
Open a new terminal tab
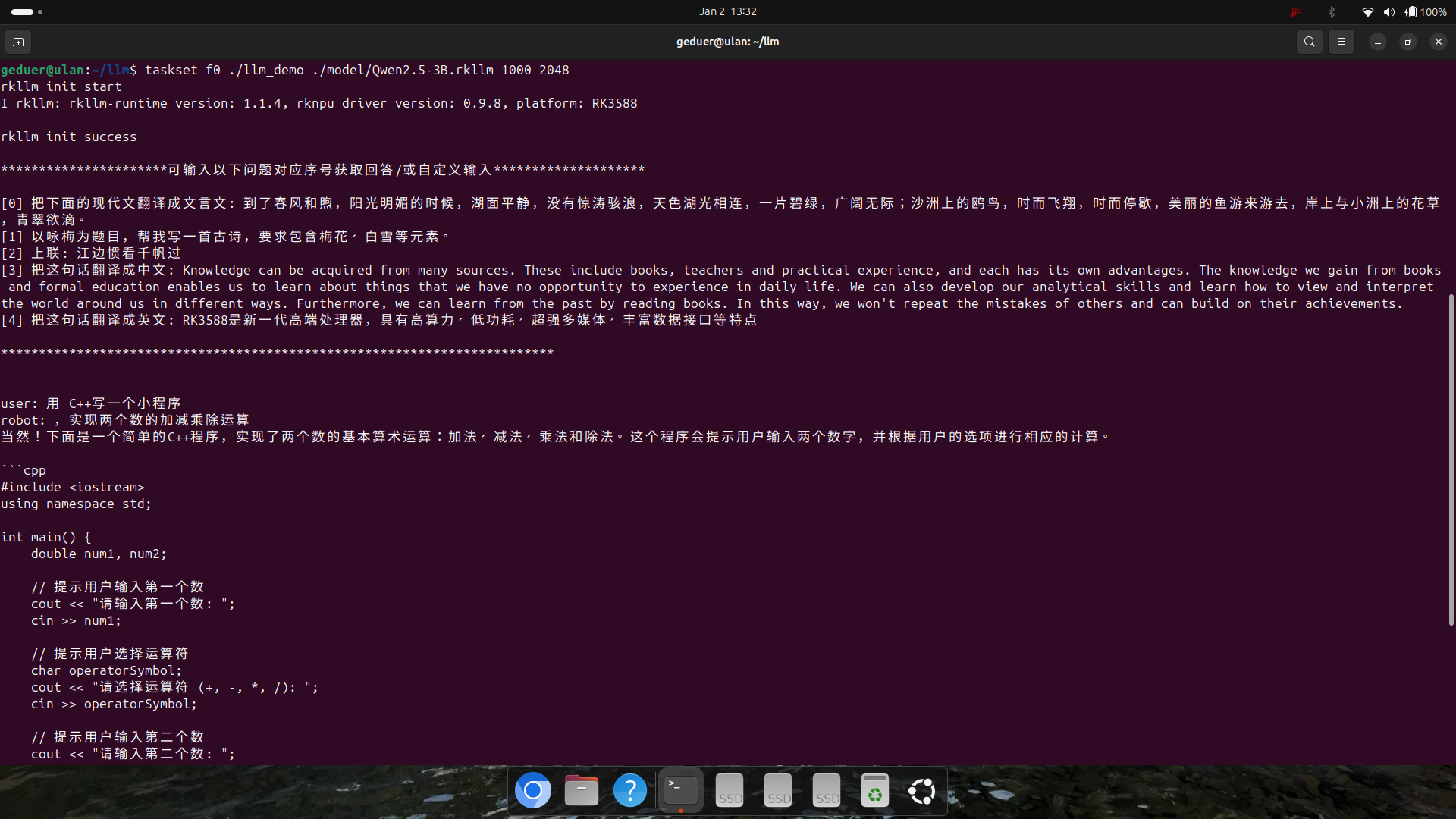point(19,42)
